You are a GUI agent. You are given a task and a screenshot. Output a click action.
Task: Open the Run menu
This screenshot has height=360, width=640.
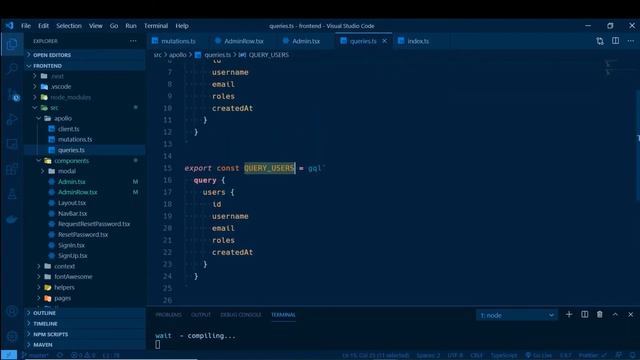click(x=131, y=26)
